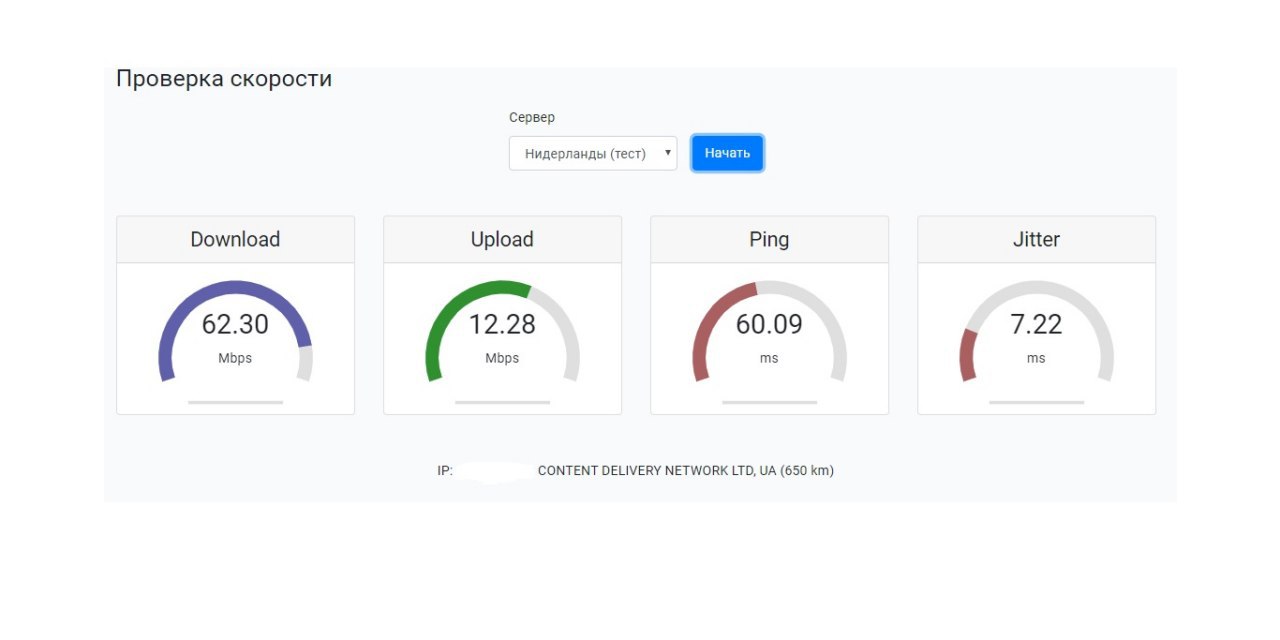Click the Download card header
This screenshot has height=640, width=1280.
click(x=235, y=240)
